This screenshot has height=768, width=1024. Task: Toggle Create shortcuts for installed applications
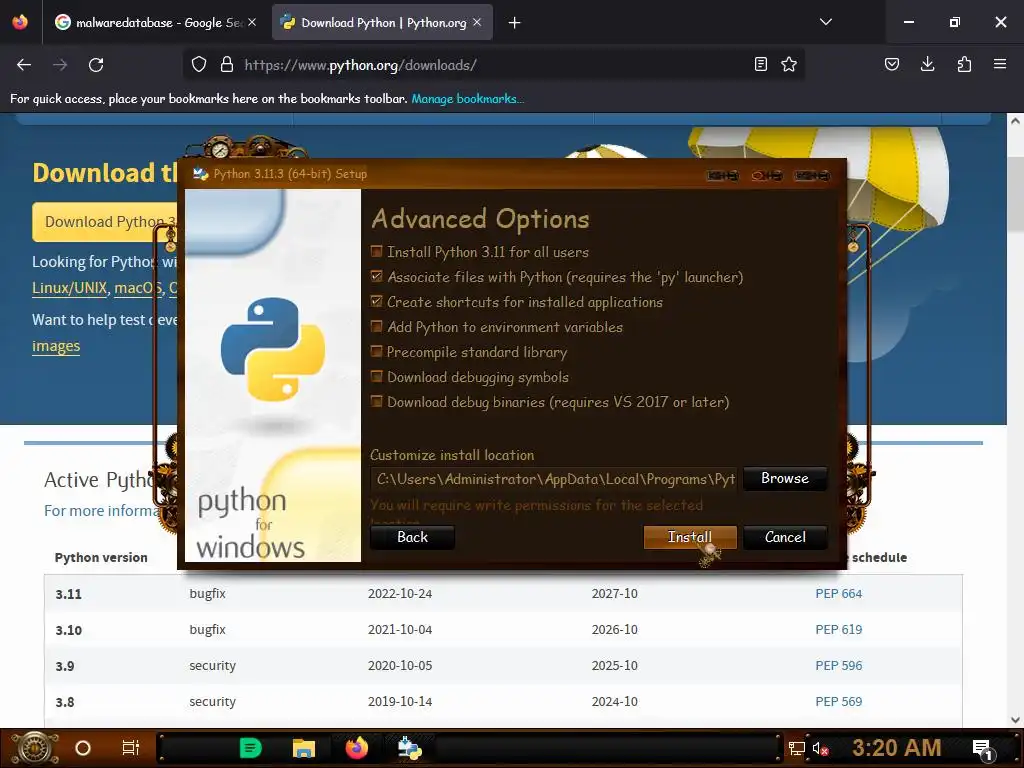[x=377, y=301]
